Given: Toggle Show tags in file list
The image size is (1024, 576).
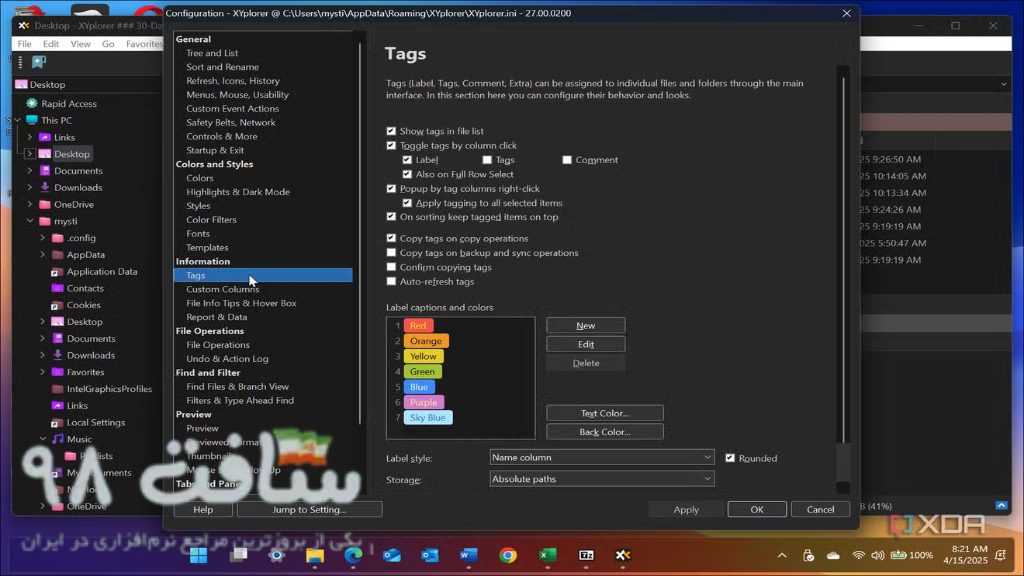Looking at the screenshot, I should point(391,131).
